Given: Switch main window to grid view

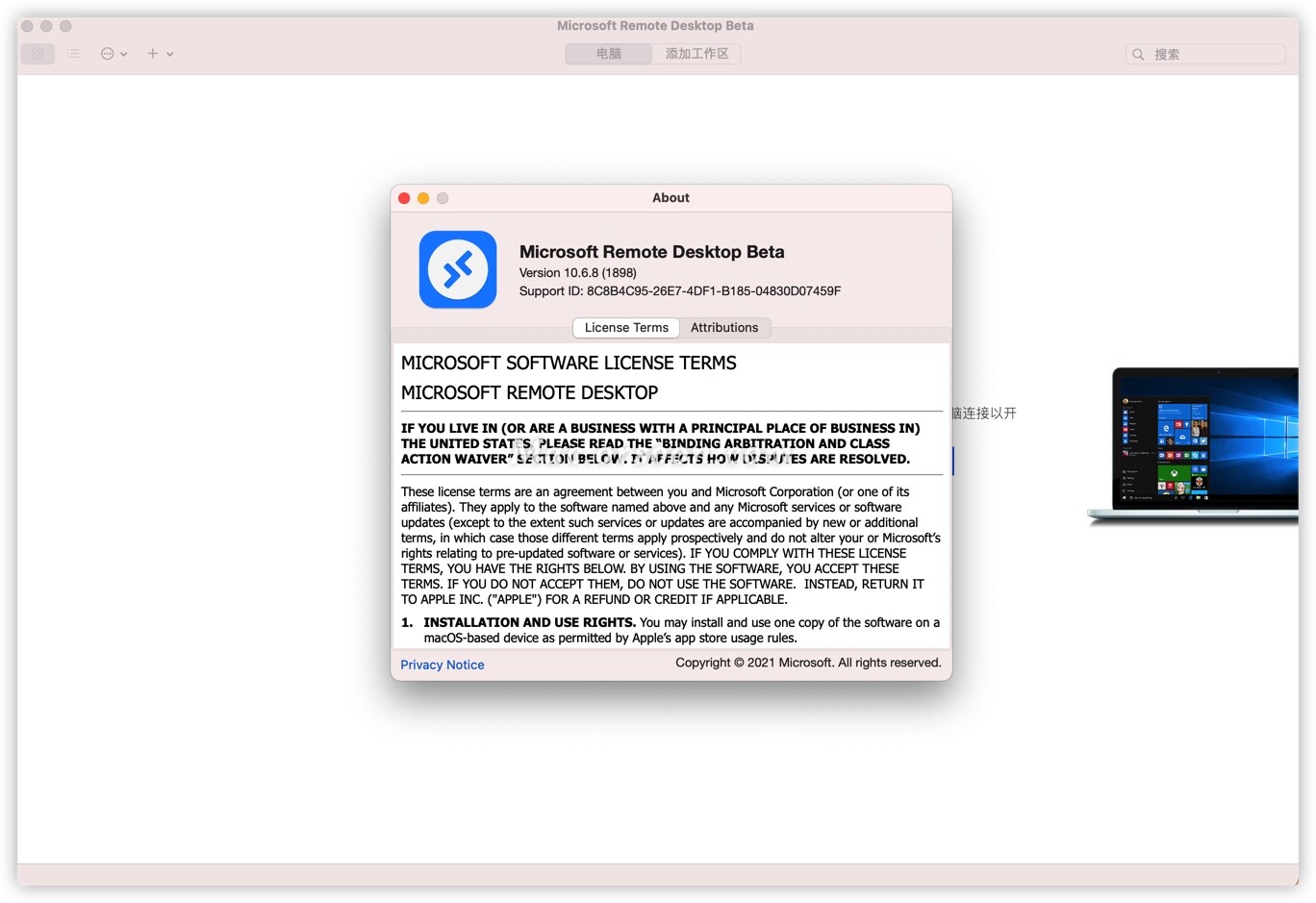Looking at the screenshot, I should click(38, 54).
